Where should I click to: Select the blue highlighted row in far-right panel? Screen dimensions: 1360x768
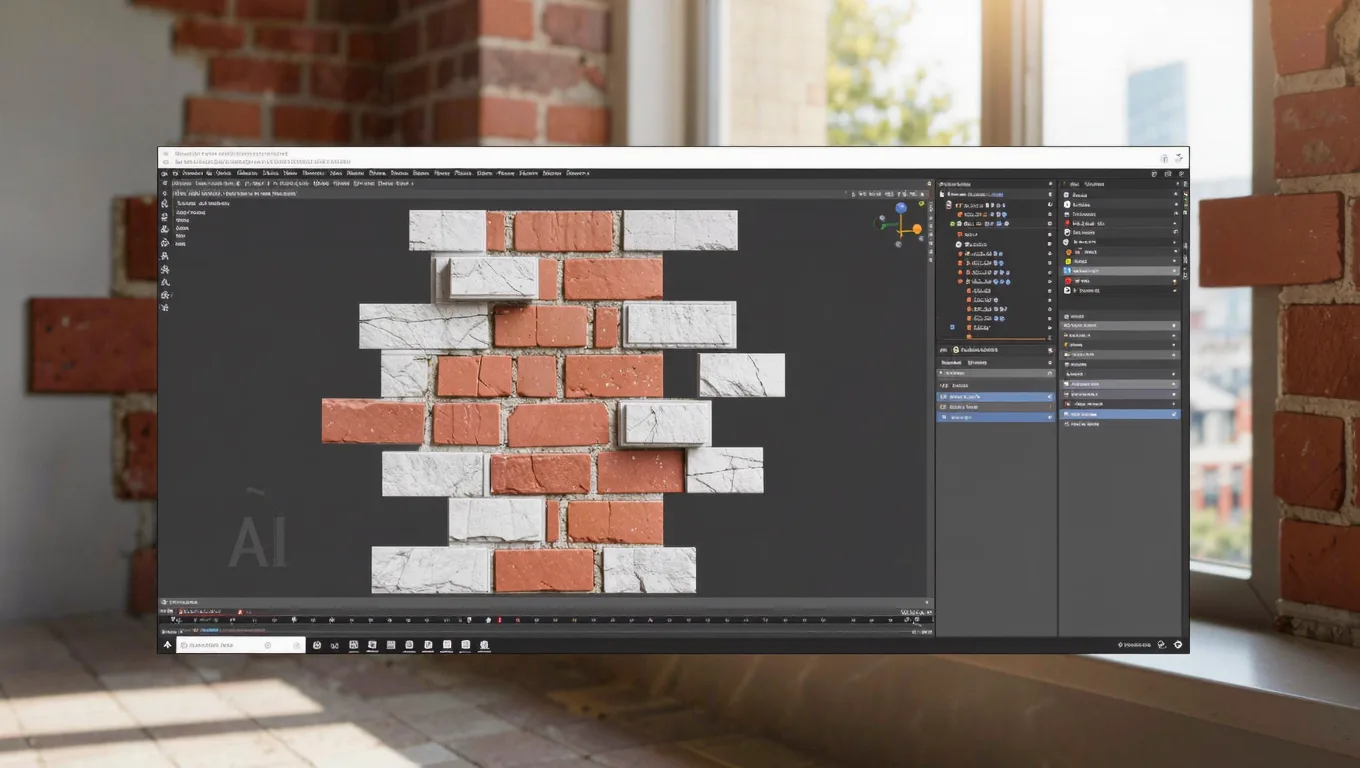tap(1120, 413)
